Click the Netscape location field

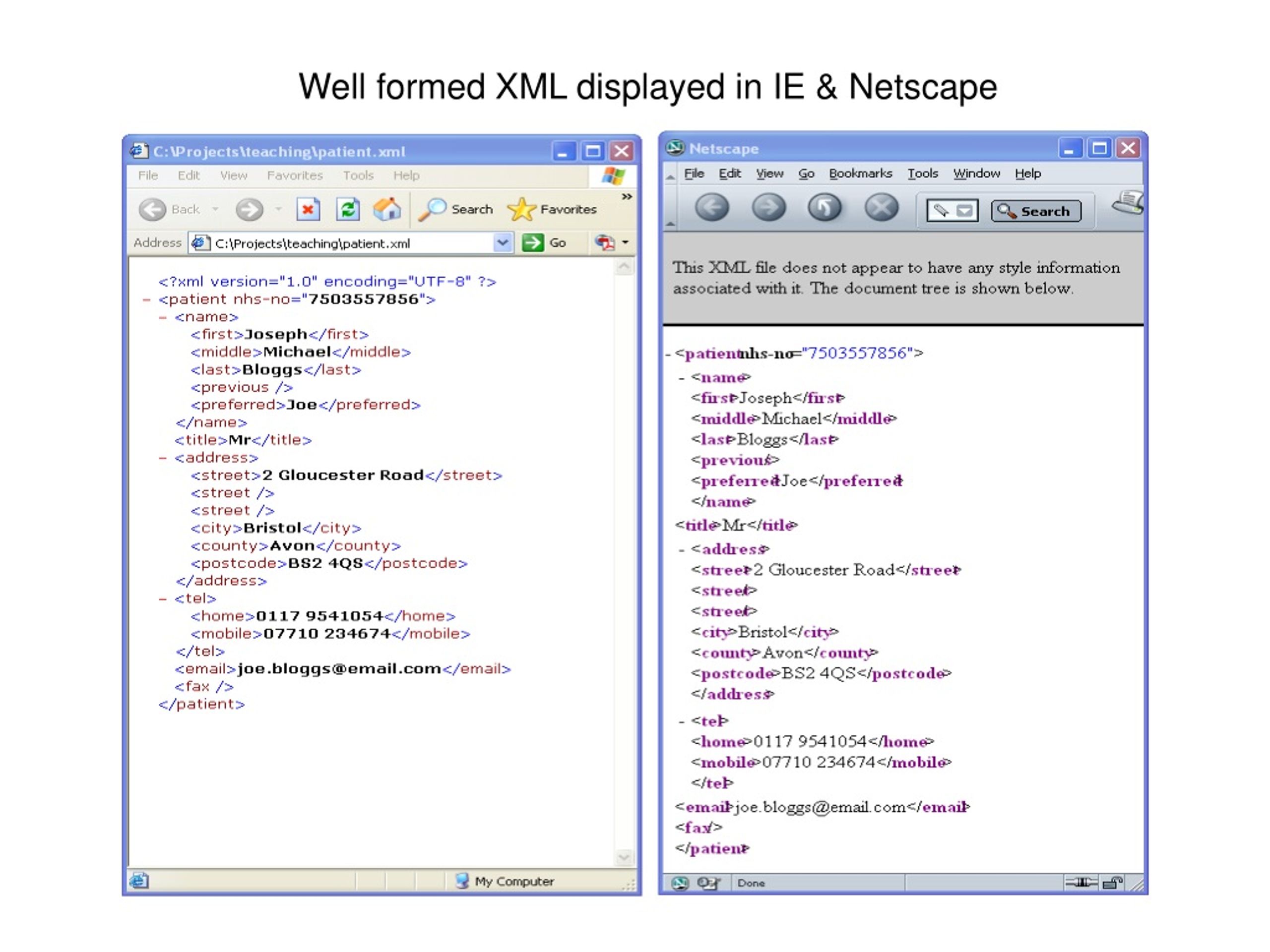[952, 211]
